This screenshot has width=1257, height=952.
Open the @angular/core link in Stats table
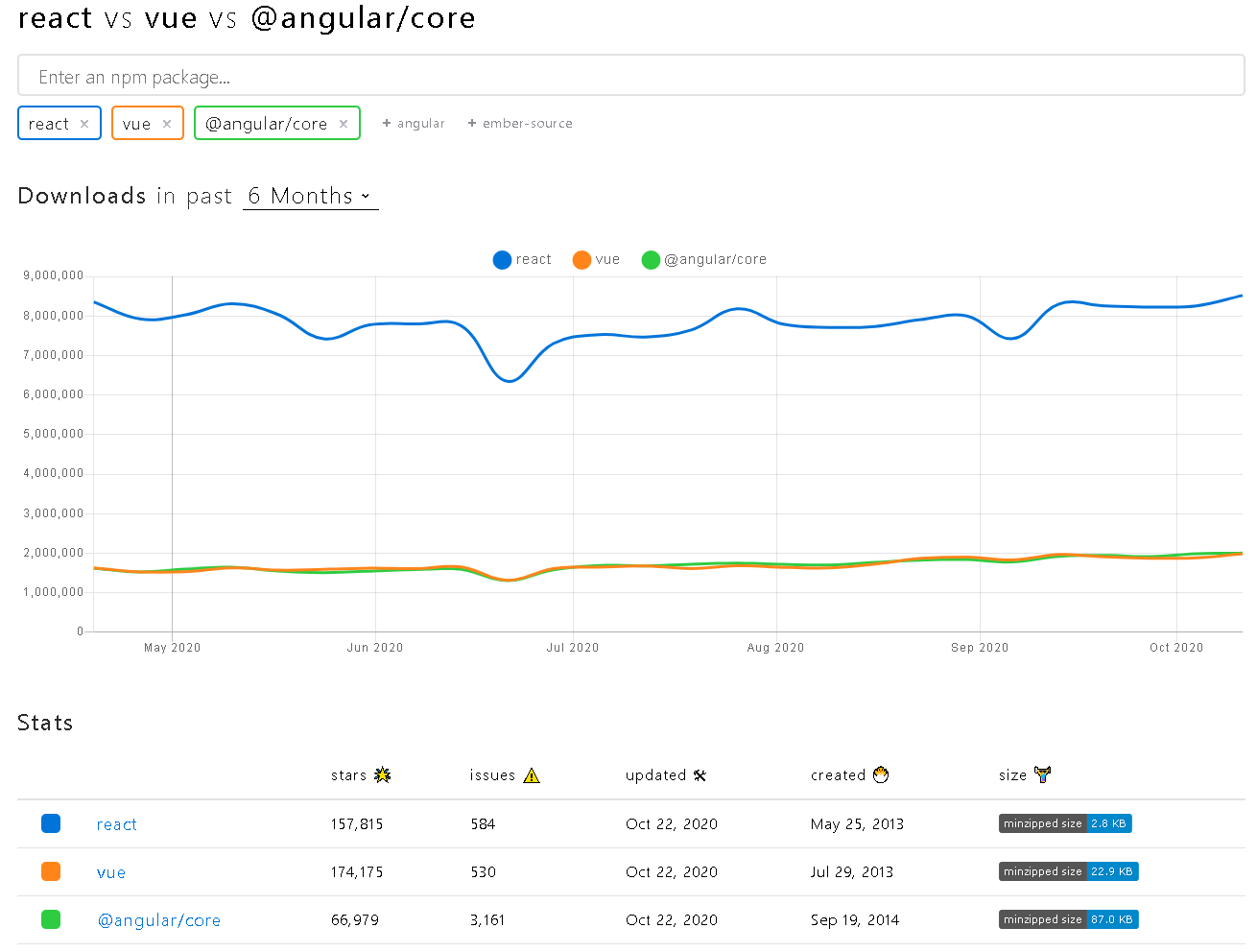pyautogui.click(x=159, y=920)
